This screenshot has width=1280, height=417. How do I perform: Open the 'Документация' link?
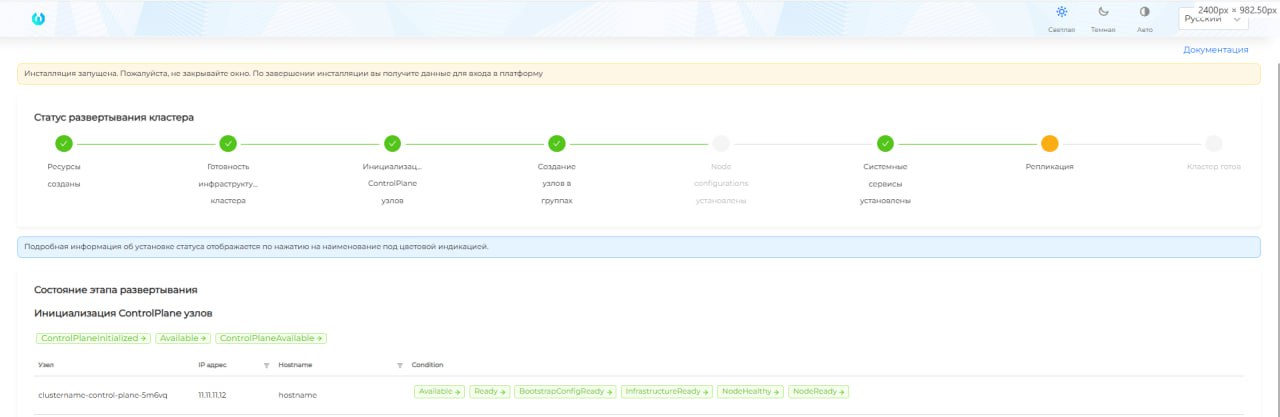(x=1215, y=49)
